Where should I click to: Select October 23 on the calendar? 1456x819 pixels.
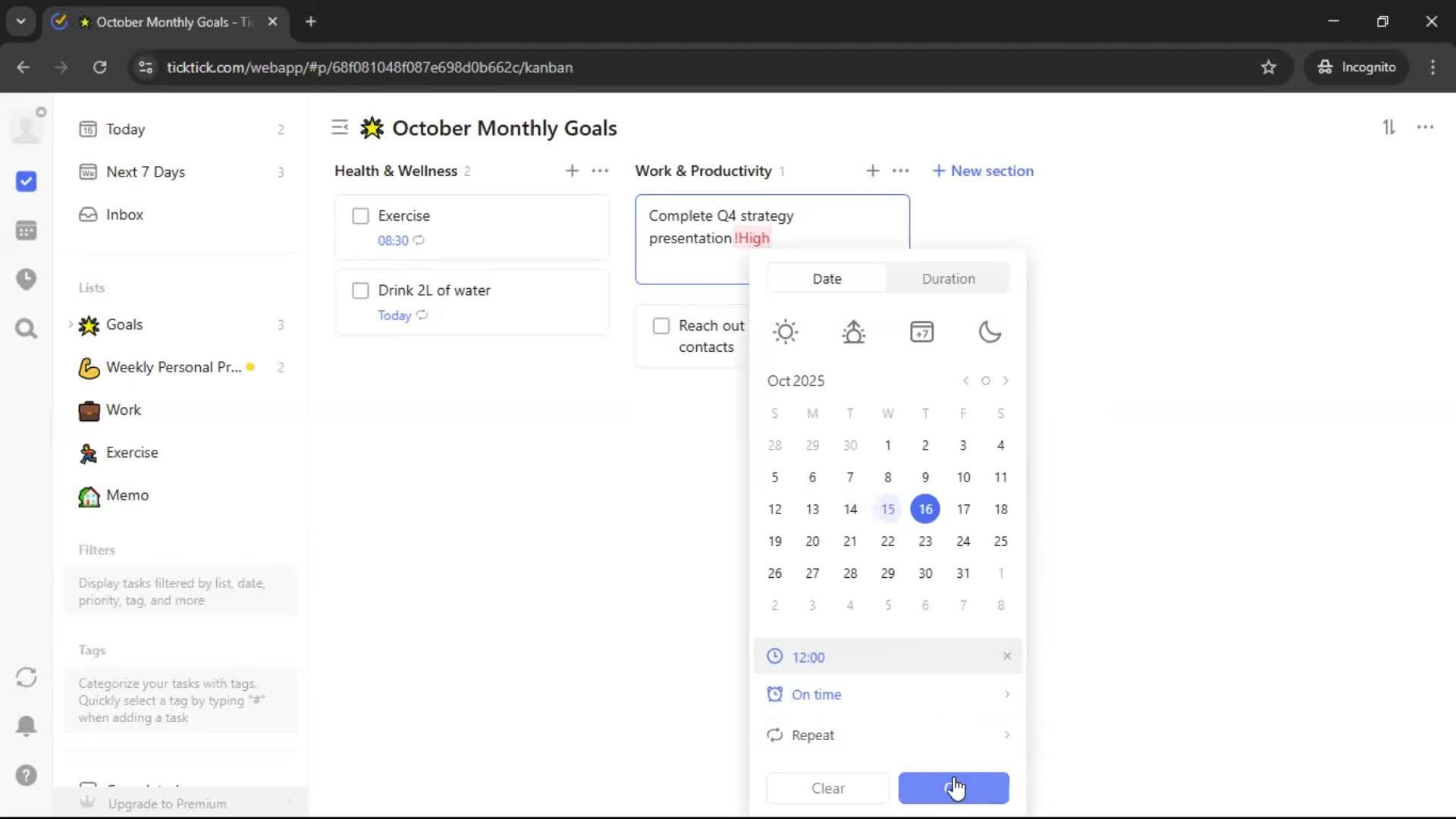[x=925, y=541]
